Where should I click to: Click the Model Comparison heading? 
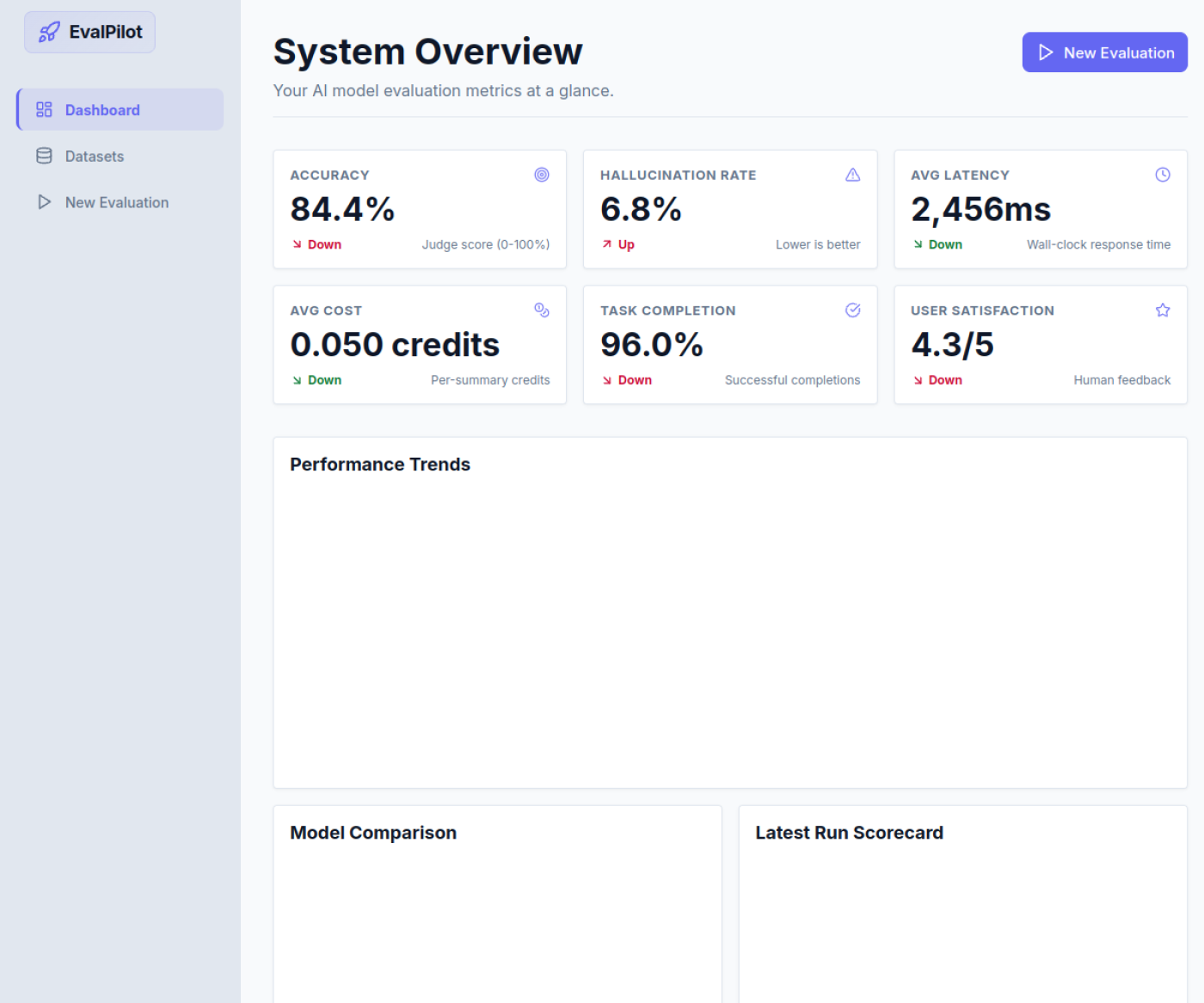coord(373,833)
